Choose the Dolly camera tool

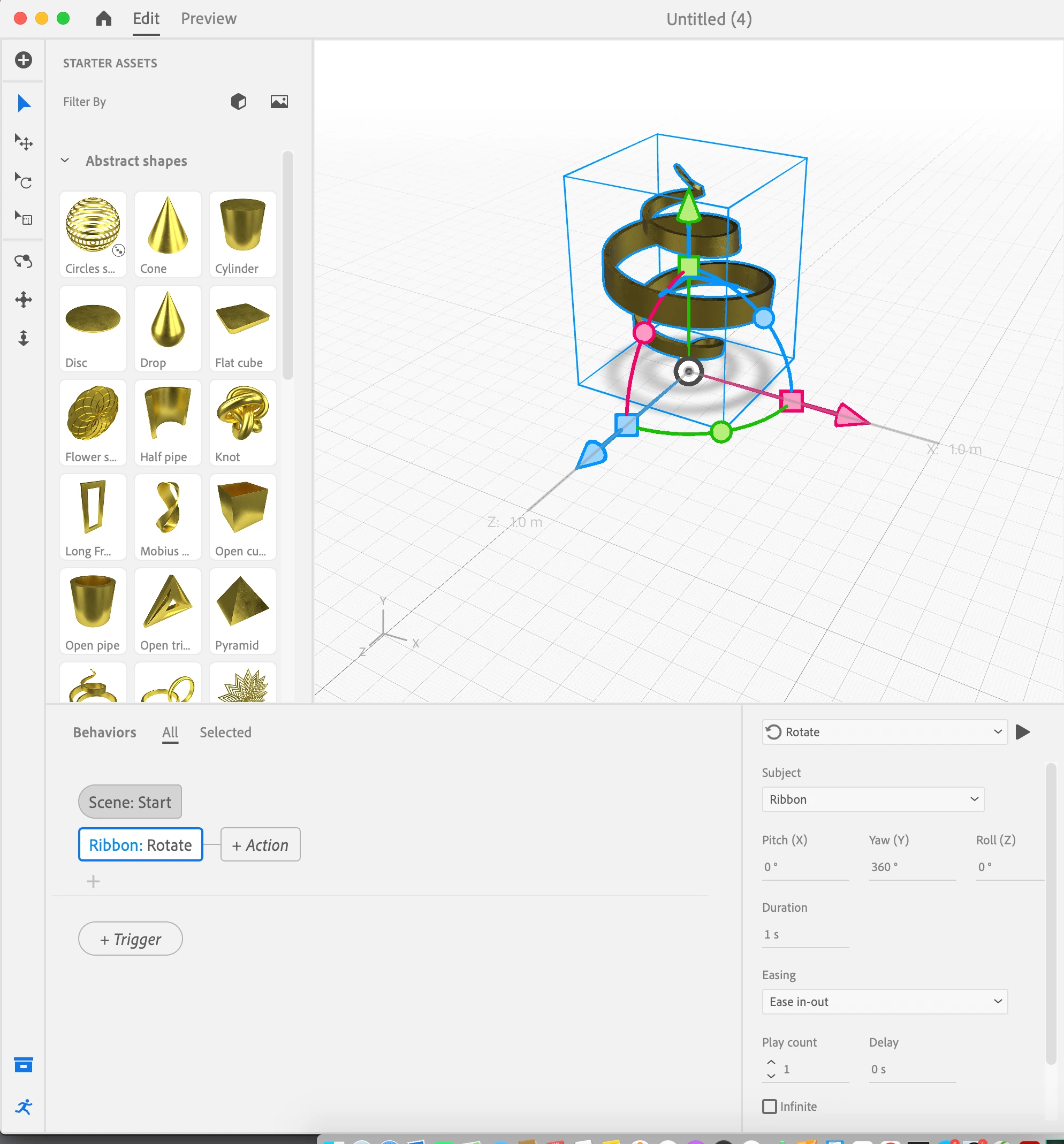coord(24,338)
